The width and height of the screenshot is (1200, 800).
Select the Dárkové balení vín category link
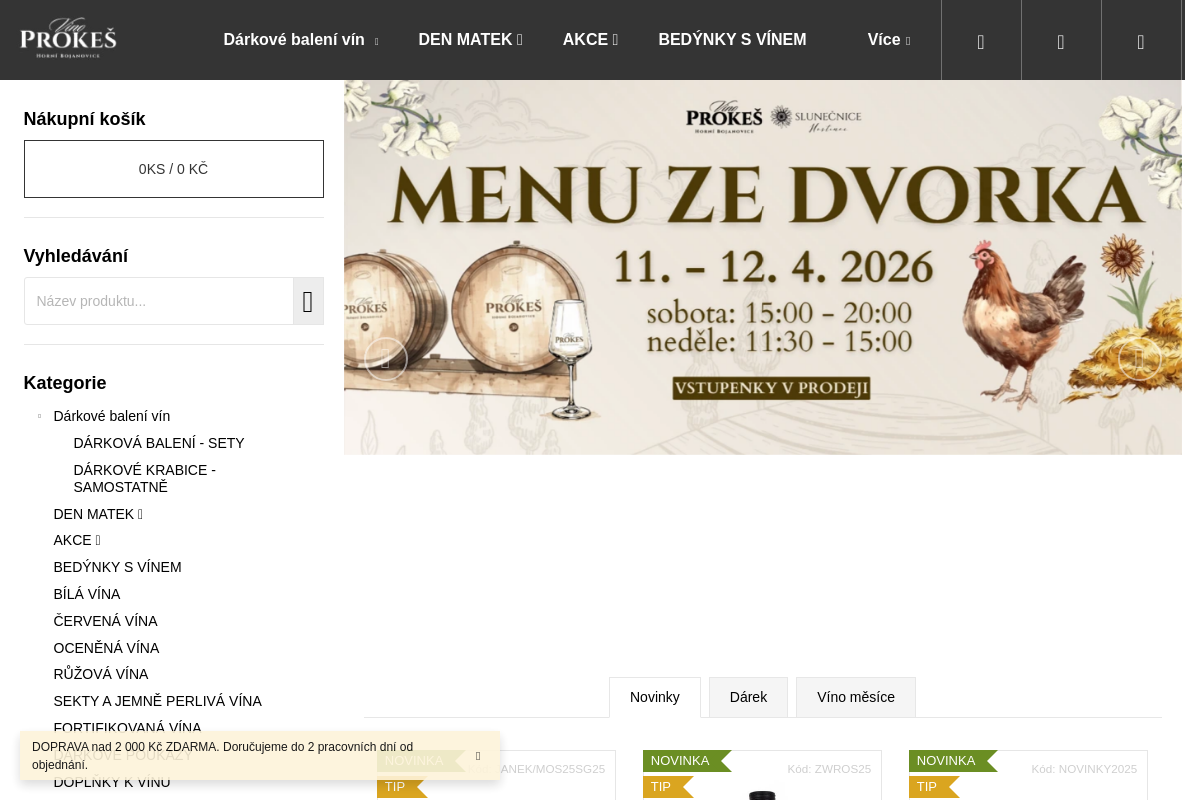[111, 416]
